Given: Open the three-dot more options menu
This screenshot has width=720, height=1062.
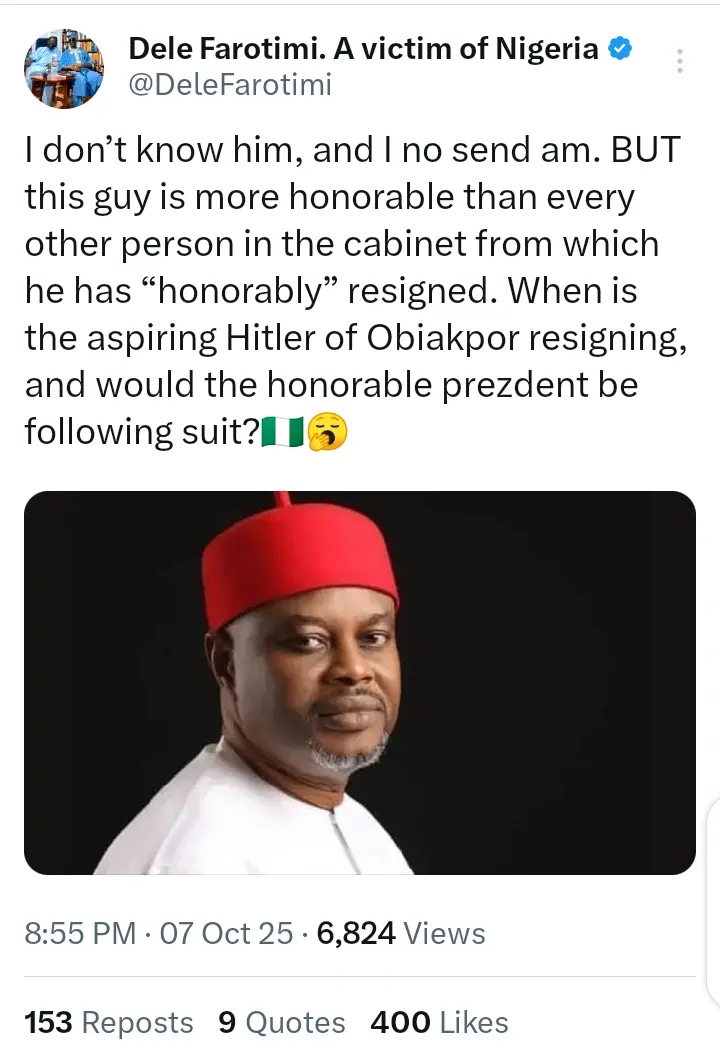Looking at the screenshot, I should pyautogui.click(x=680, y=62).
